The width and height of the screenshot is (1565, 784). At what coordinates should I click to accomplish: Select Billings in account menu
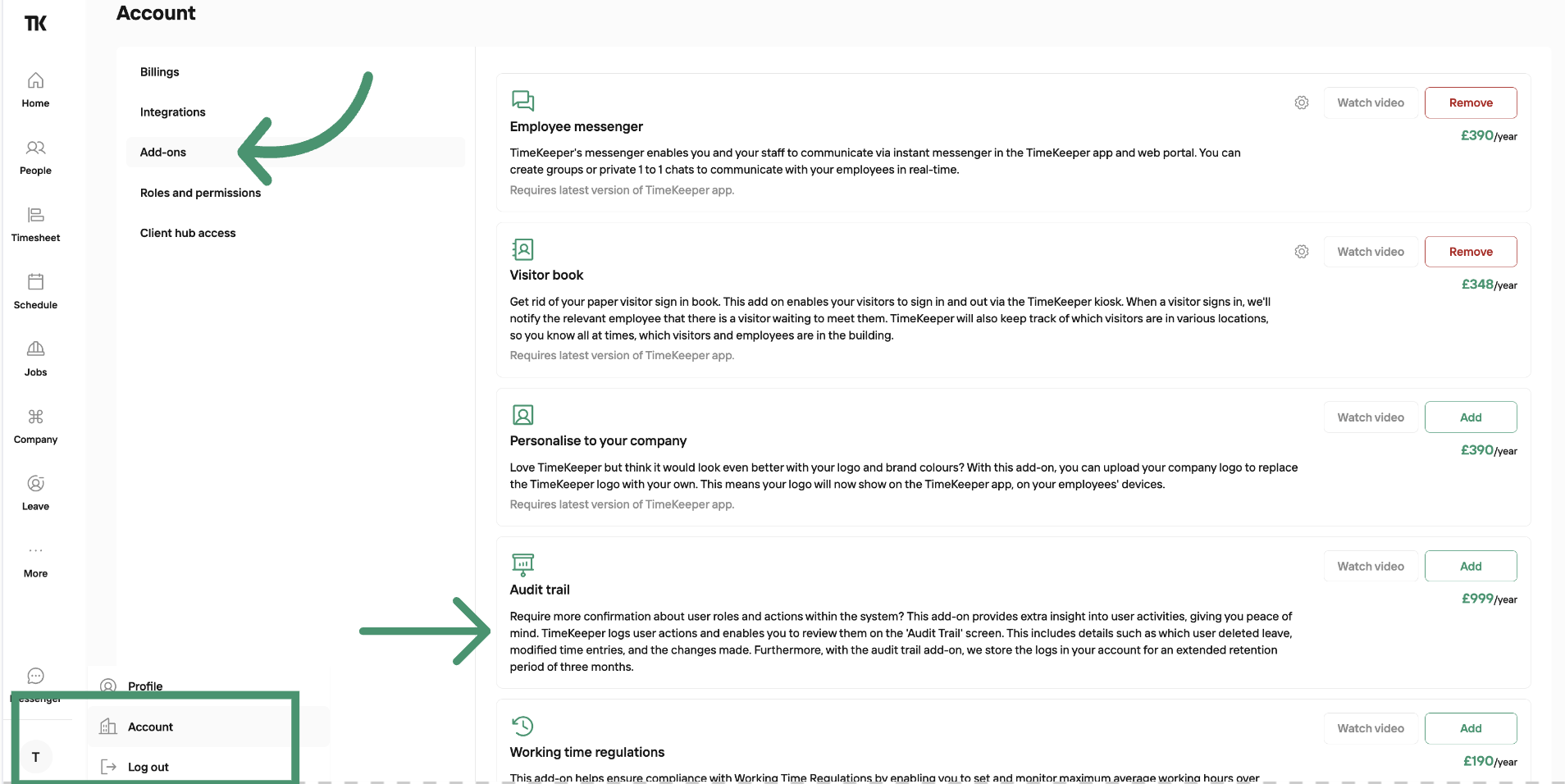(159, 72)
